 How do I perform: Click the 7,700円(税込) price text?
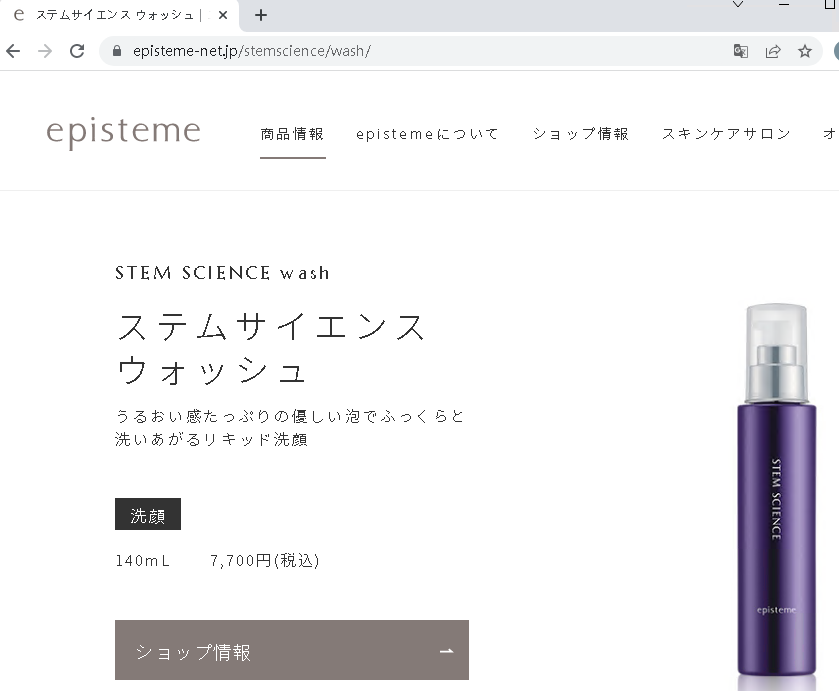point(265,560)
